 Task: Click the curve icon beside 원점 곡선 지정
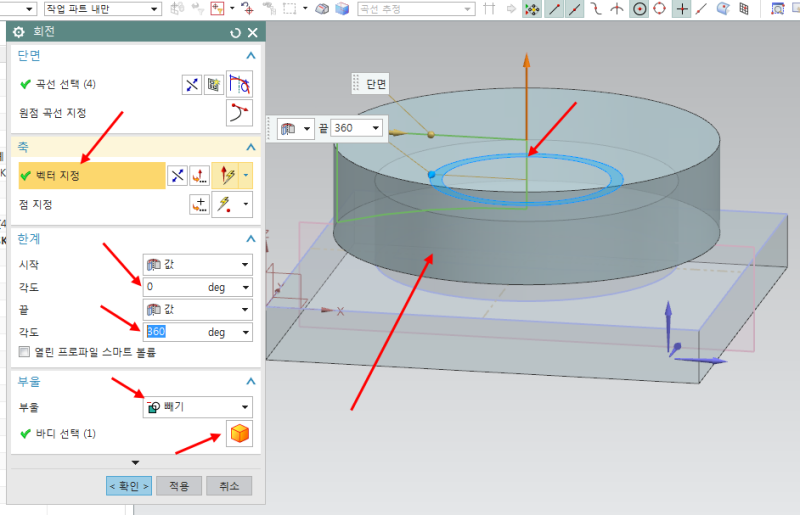pyautogui.click(x=239, y=113)
